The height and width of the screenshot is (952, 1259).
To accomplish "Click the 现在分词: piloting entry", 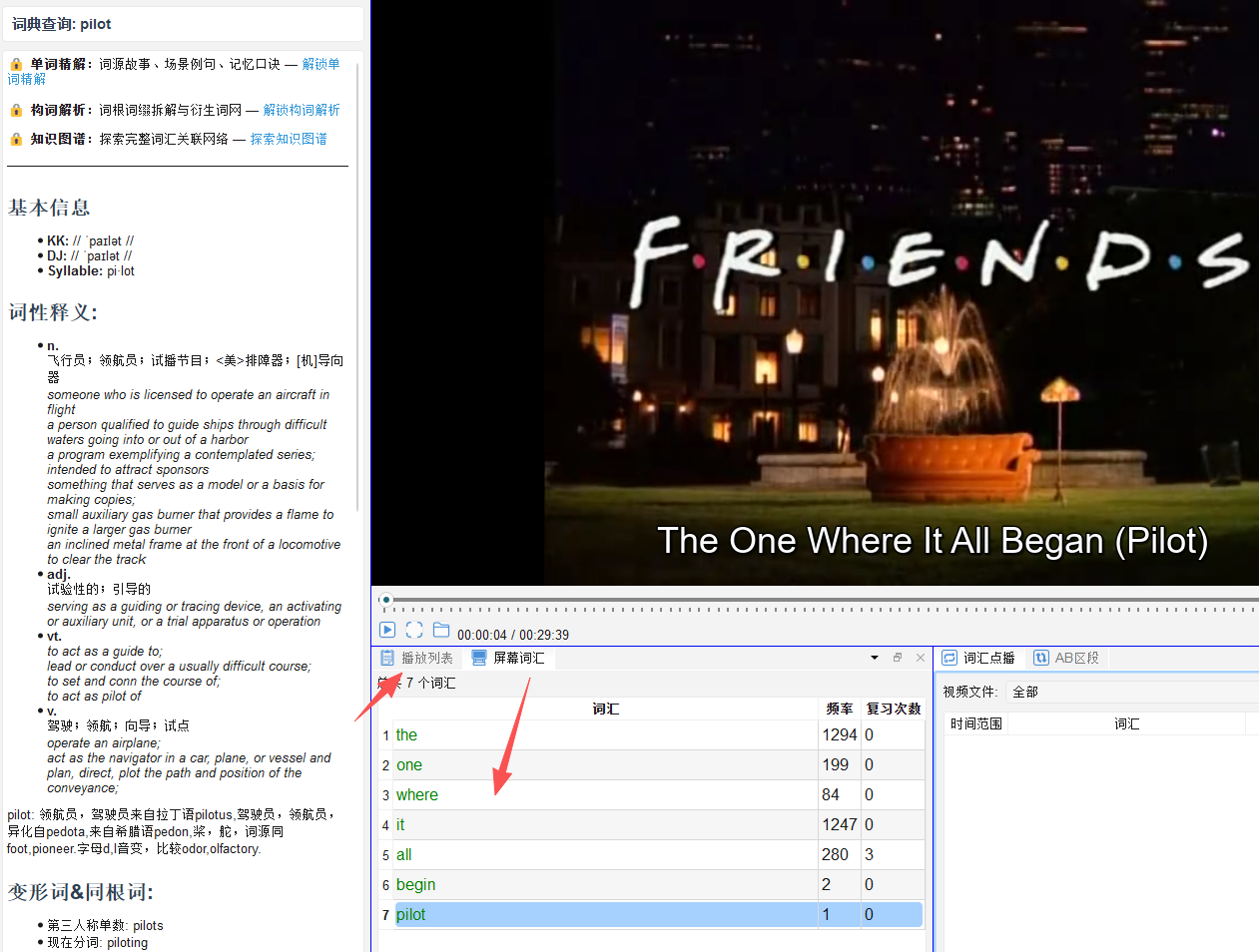I will [97, 942].
